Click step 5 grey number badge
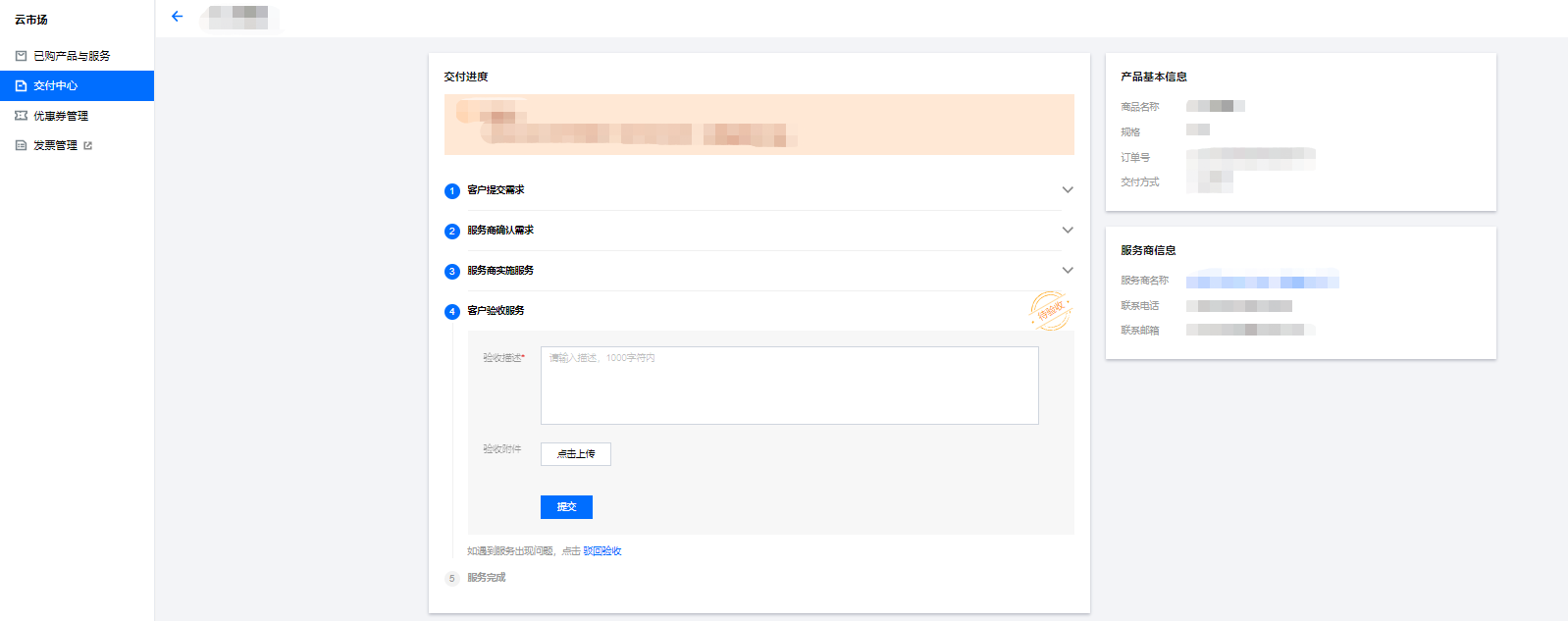Viewport: 1568px width, 621px height. (452, 579)
